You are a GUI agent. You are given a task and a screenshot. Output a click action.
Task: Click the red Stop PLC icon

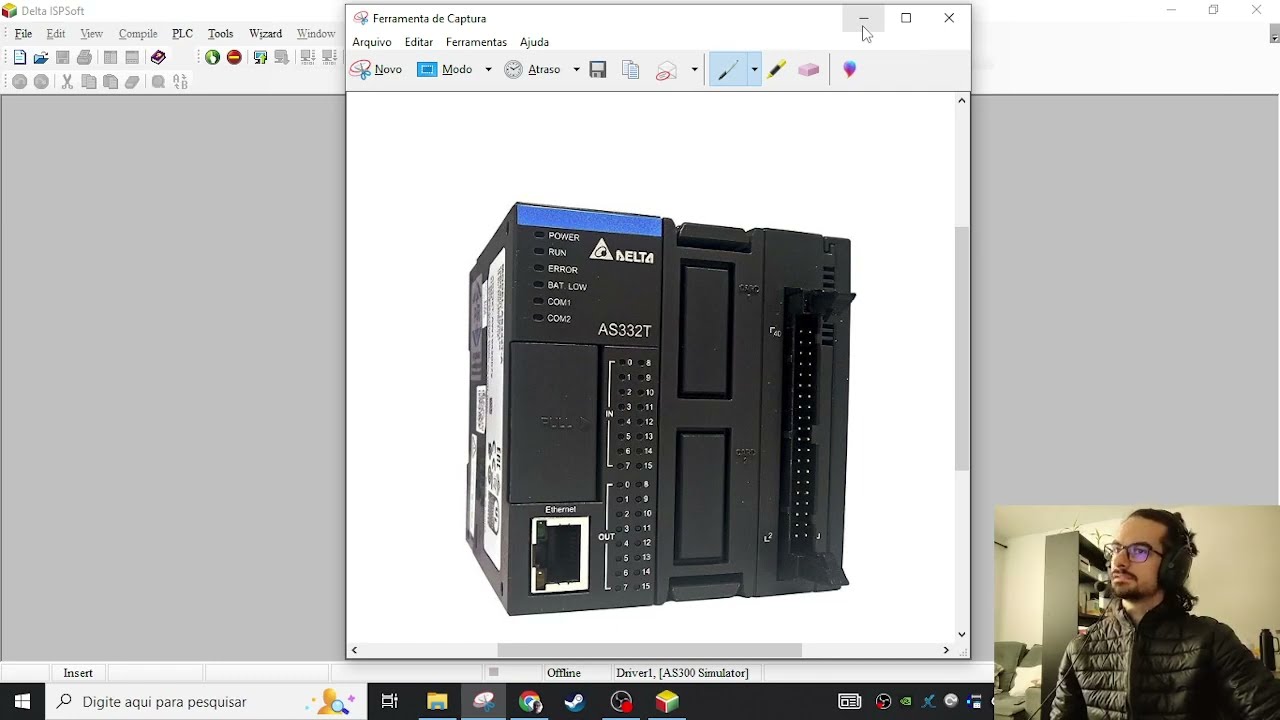[234, 58]
